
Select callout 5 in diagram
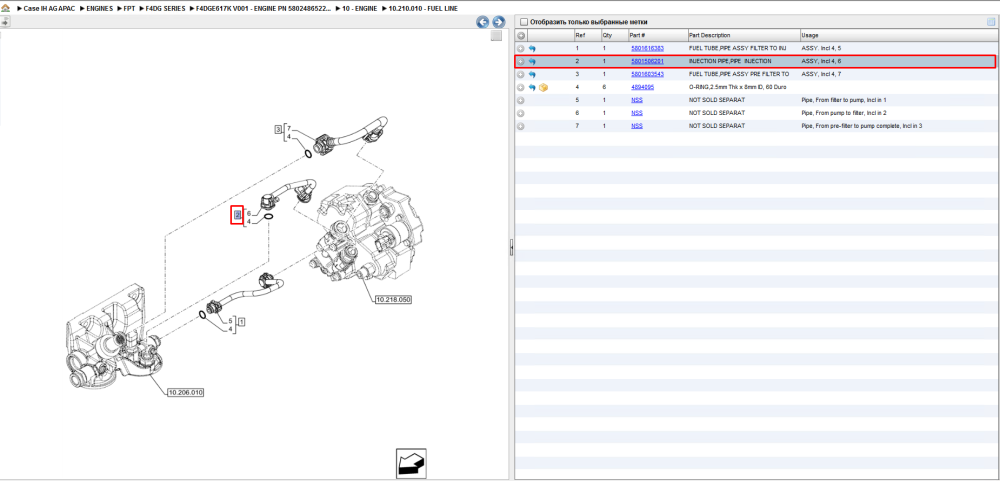(230, 321)
